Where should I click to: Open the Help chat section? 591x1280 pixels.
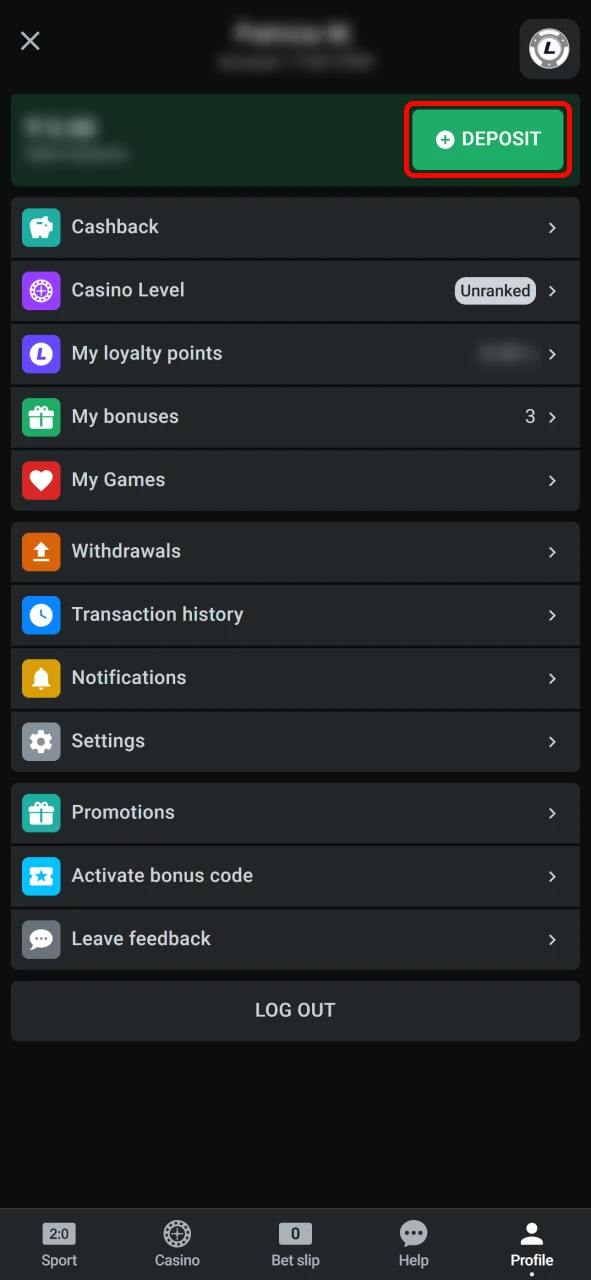point(413,1243)
